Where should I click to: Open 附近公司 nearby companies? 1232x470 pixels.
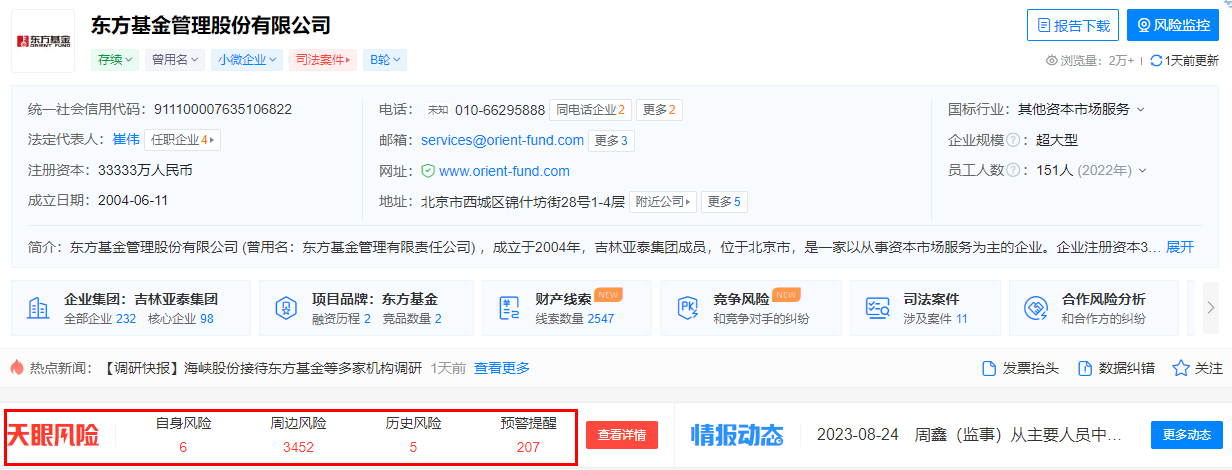pyautogui.click(x=662, y=201)
